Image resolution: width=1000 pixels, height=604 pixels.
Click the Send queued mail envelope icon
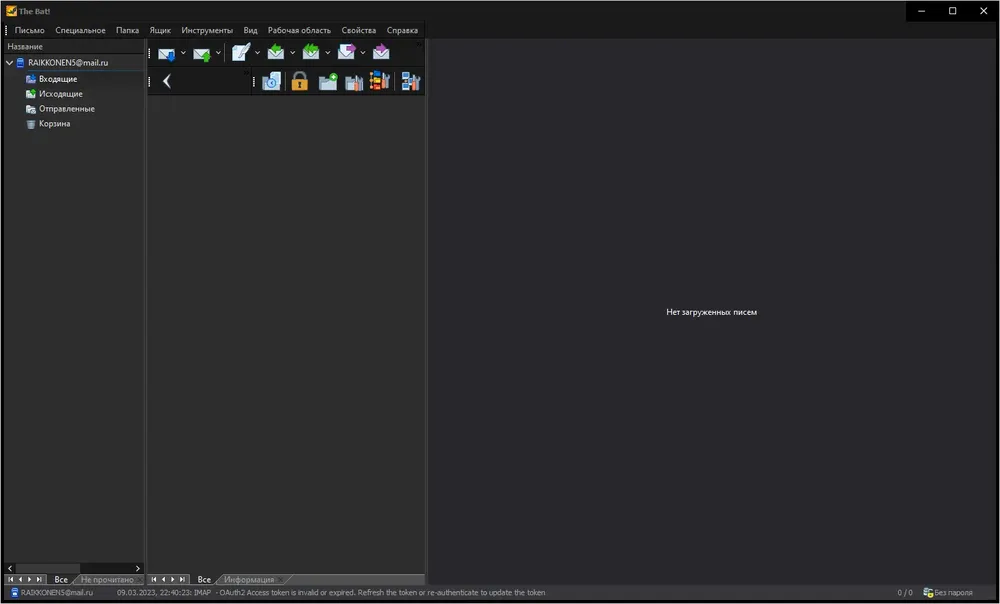[202, 54]
